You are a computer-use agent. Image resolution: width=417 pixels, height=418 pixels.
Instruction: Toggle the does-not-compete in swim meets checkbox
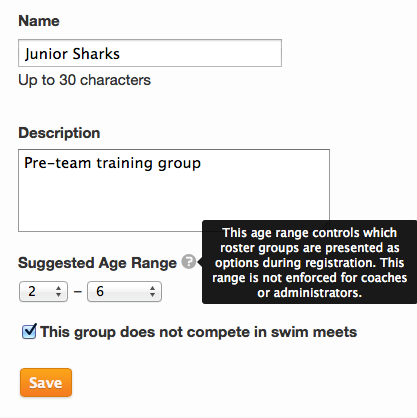pos(29,332)
